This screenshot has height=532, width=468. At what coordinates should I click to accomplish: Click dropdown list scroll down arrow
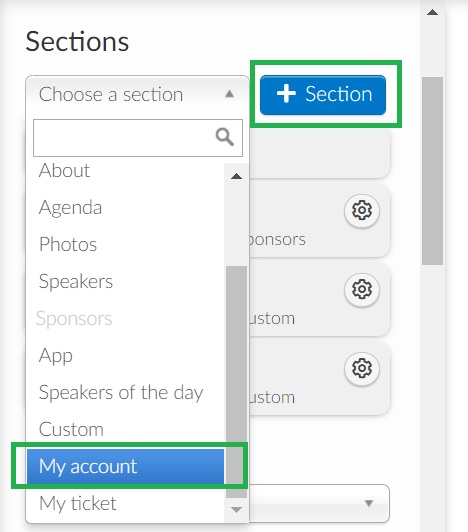pos(236,510)
